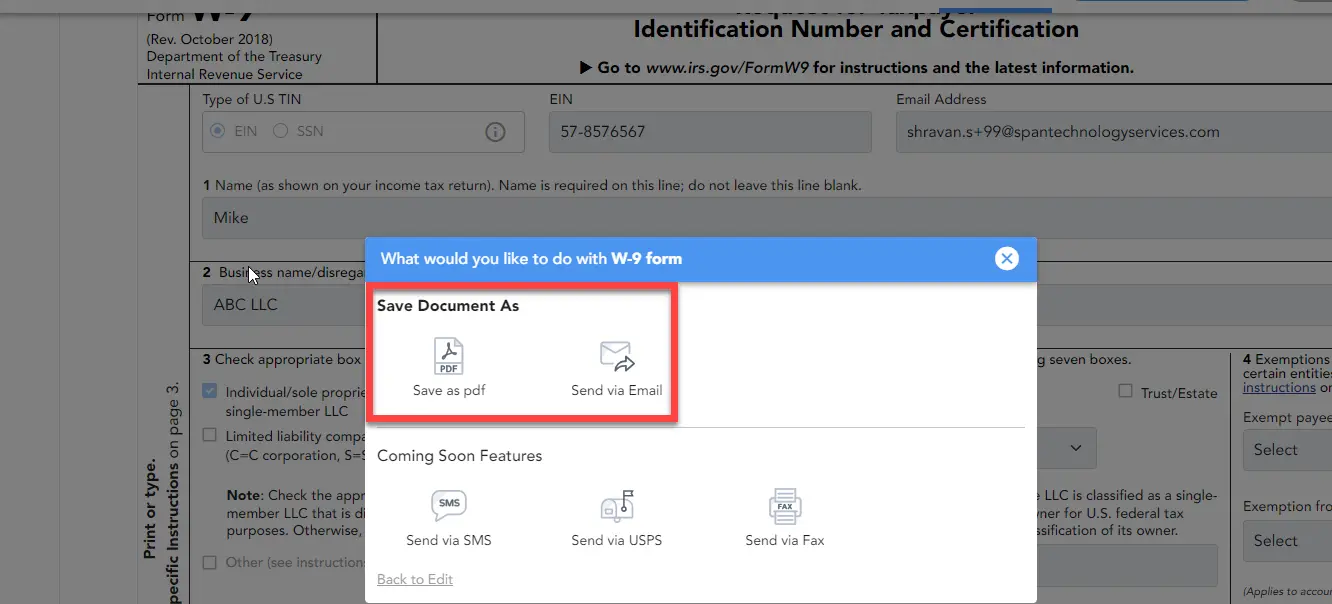Select the Send via Email icon

pyautogui.click(x=616, y=365)
